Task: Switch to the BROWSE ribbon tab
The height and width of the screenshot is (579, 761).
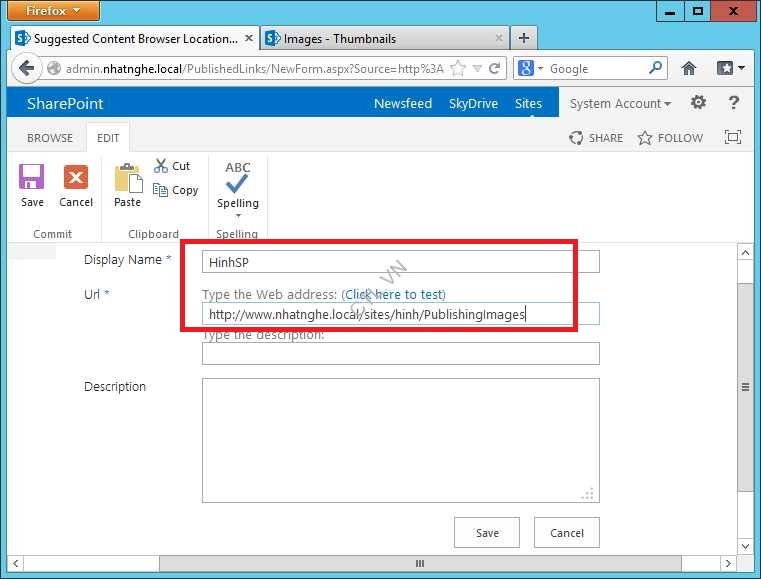Action: click(49, 138)
